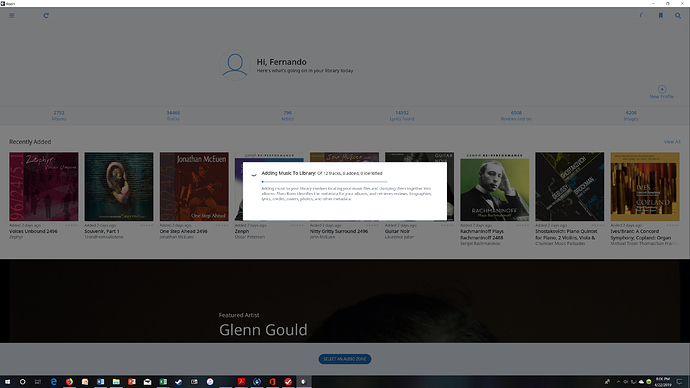Launch Firefox from the taskbar

70,382
